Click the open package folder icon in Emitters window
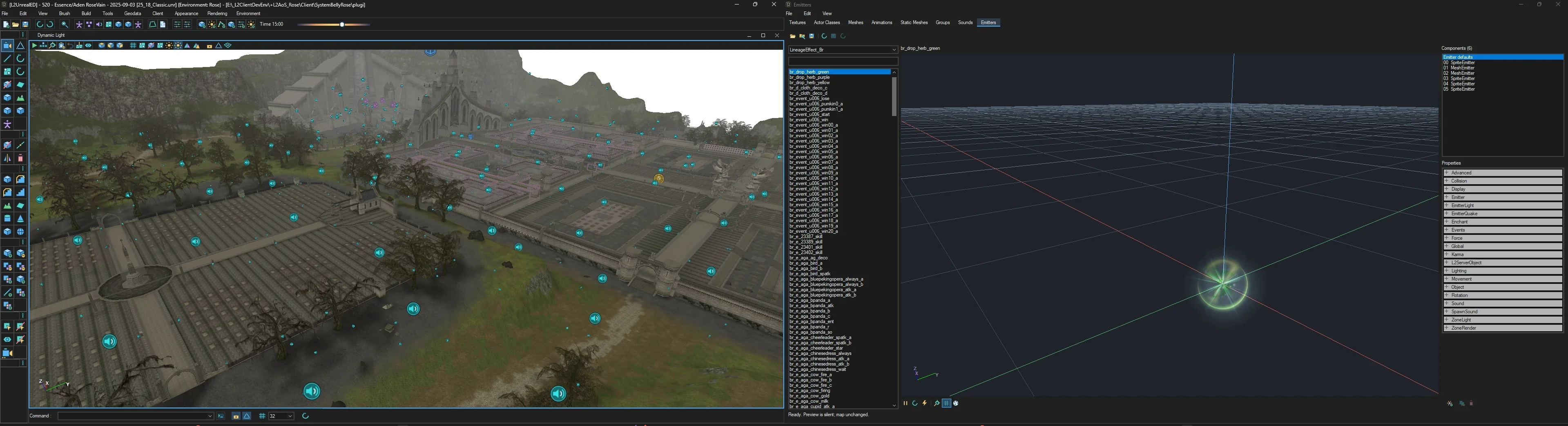This screenshot has width=1568, height=426. pos(792,36)
